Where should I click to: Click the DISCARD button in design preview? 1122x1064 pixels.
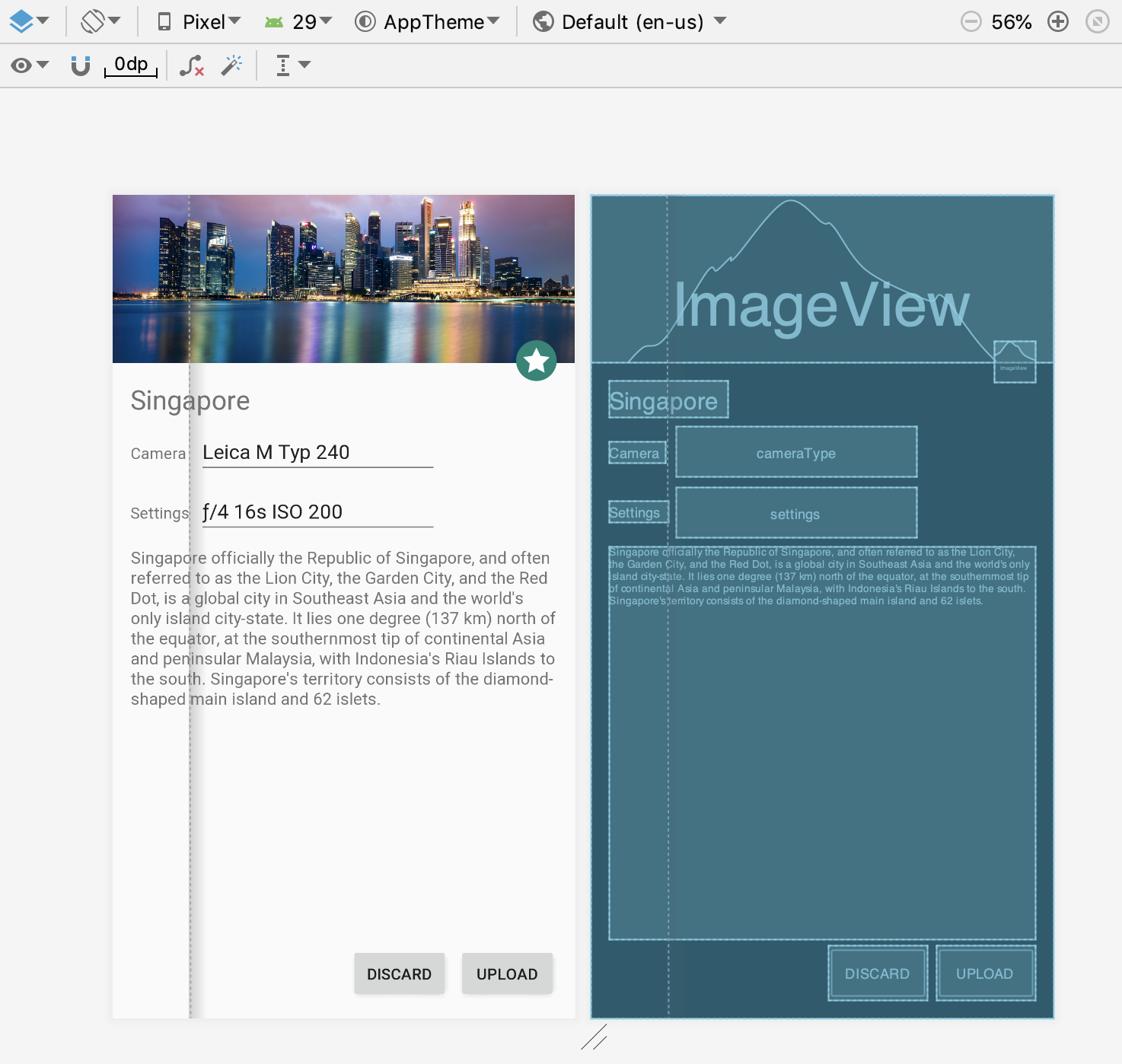click(399, 974)
